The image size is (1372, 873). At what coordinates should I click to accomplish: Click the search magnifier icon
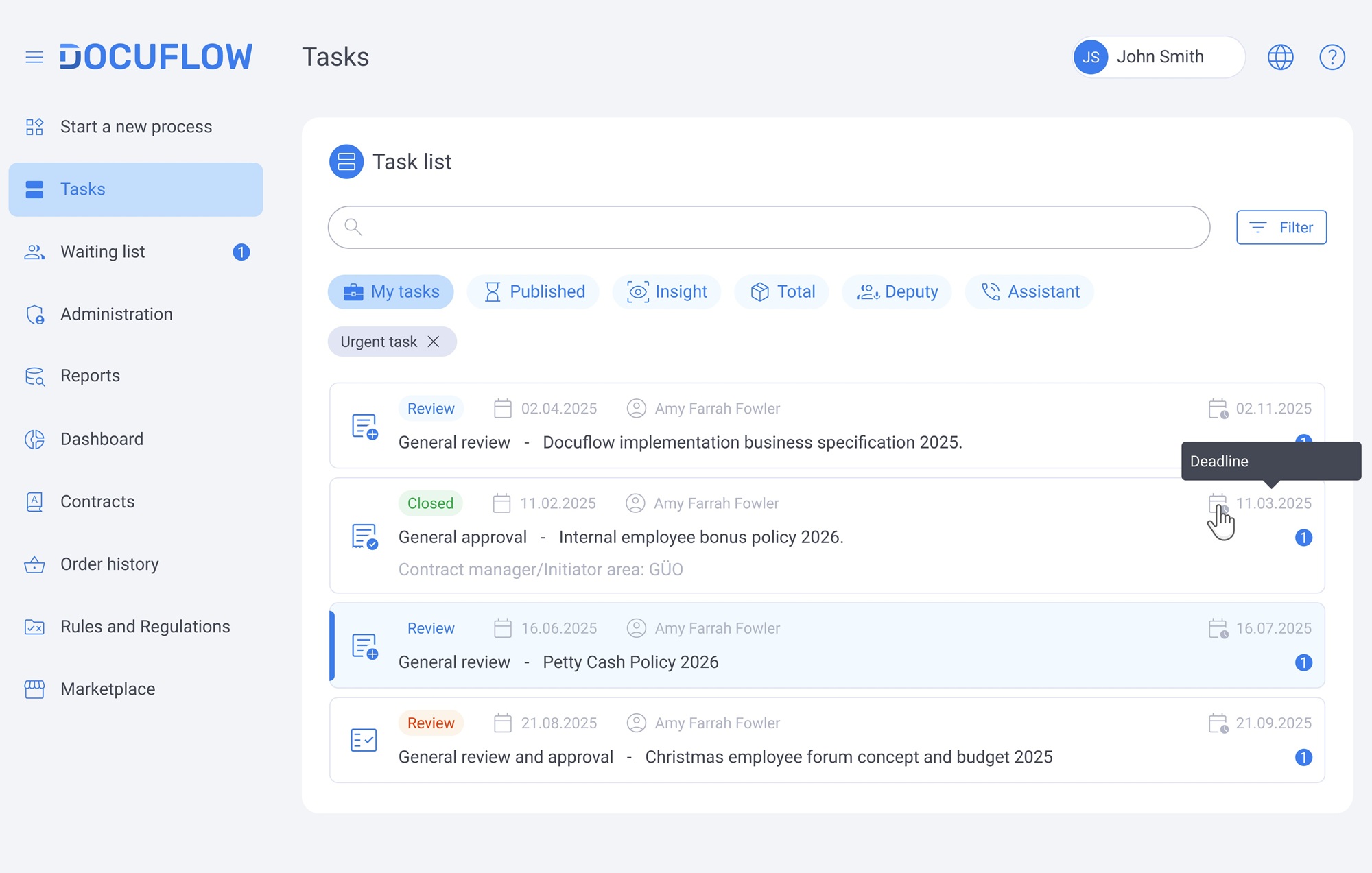(353, 227)
